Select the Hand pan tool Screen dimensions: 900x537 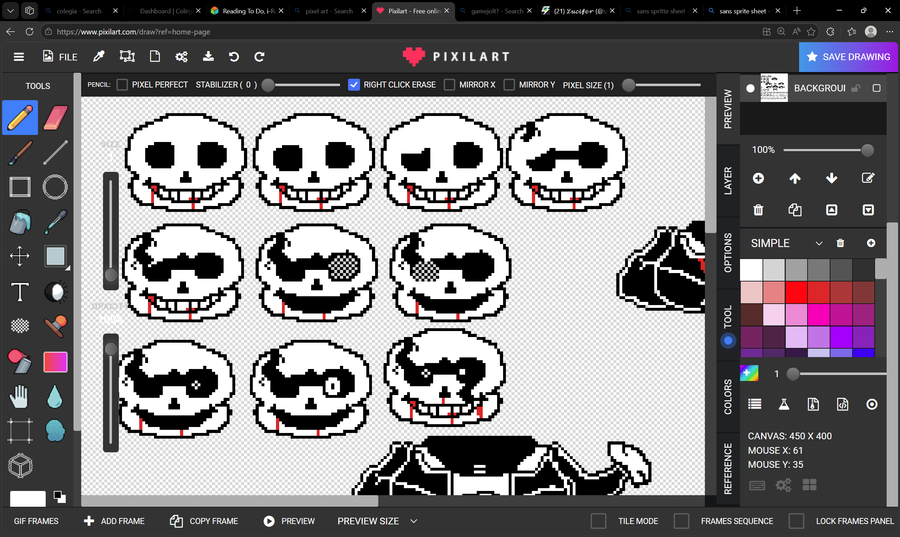tap(19, 396)
